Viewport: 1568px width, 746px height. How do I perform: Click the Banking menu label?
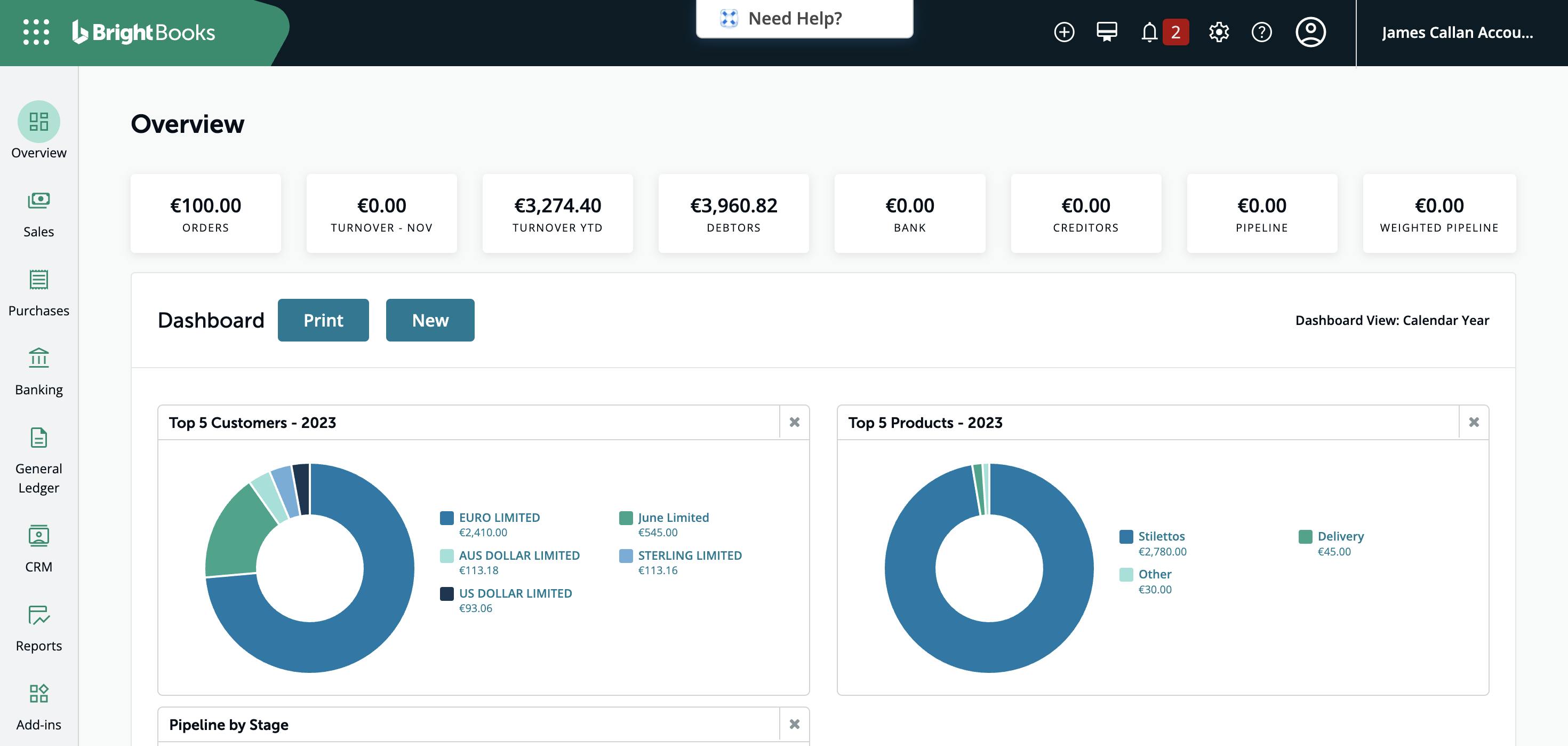[39, 390]
